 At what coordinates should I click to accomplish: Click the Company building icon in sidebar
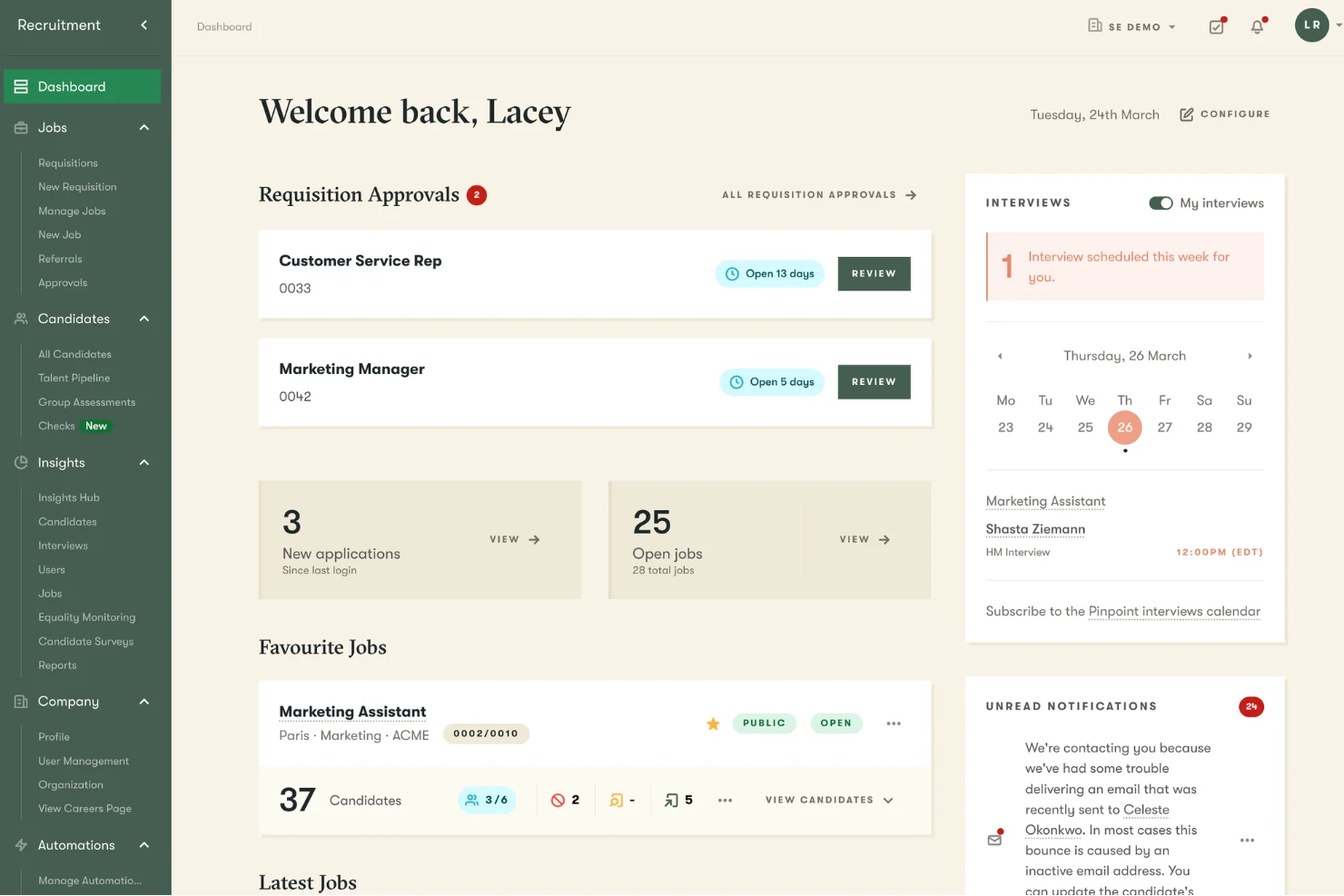tap(21, 702)
